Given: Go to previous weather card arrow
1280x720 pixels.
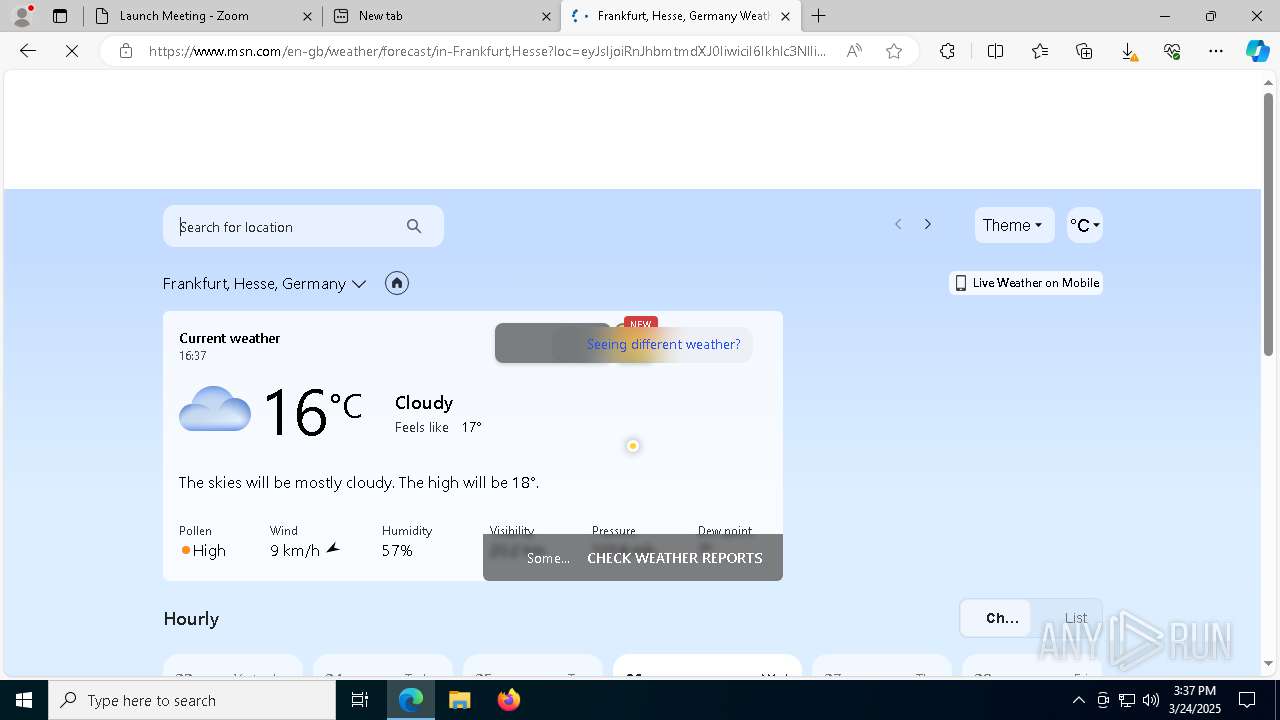Looking at the screenshot, I should point(898,225).
